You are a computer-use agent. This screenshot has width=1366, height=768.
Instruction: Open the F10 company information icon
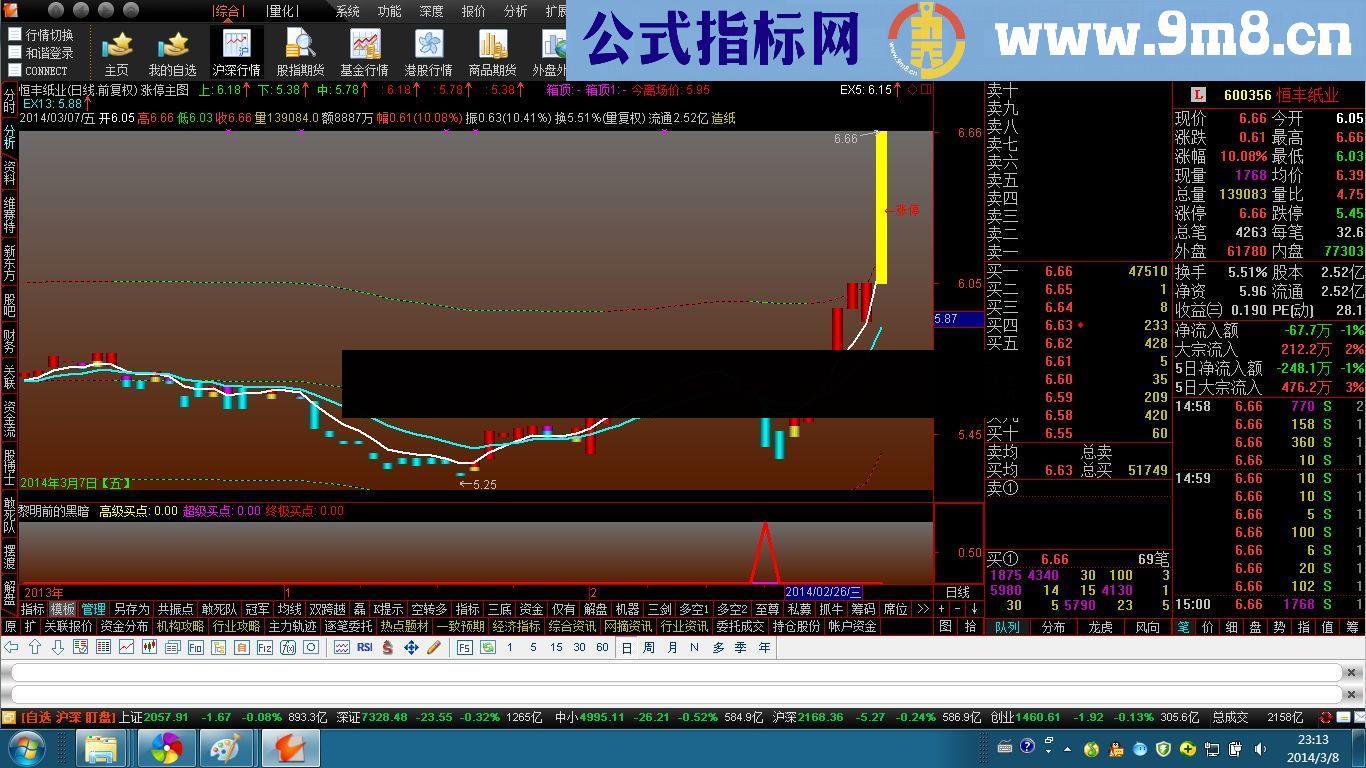click(x=194, y=648)
